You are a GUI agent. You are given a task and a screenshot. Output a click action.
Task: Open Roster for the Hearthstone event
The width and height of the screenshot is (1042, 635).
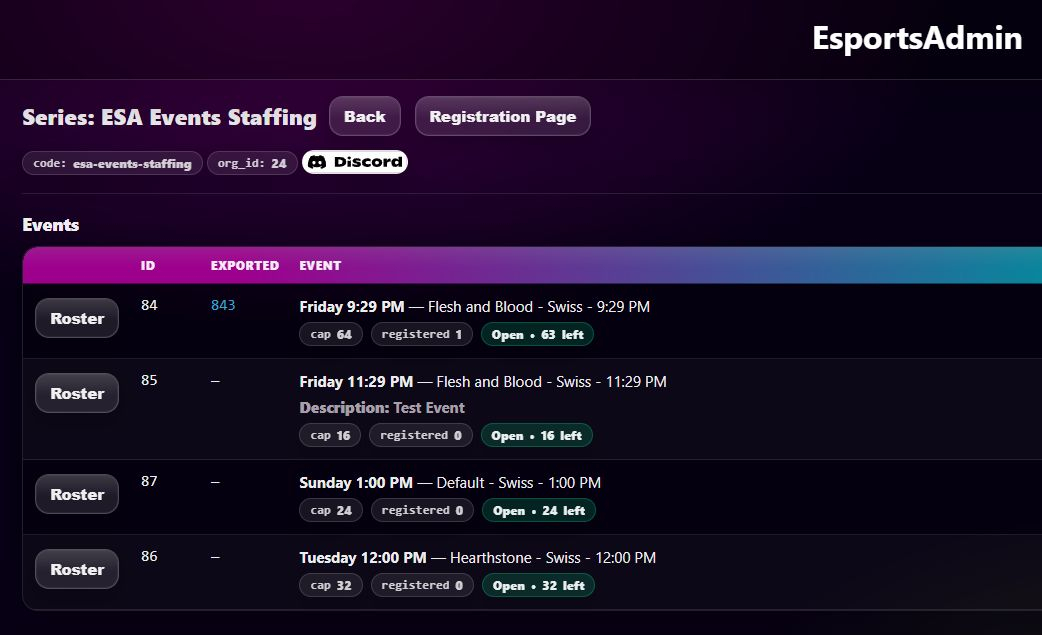77,570
